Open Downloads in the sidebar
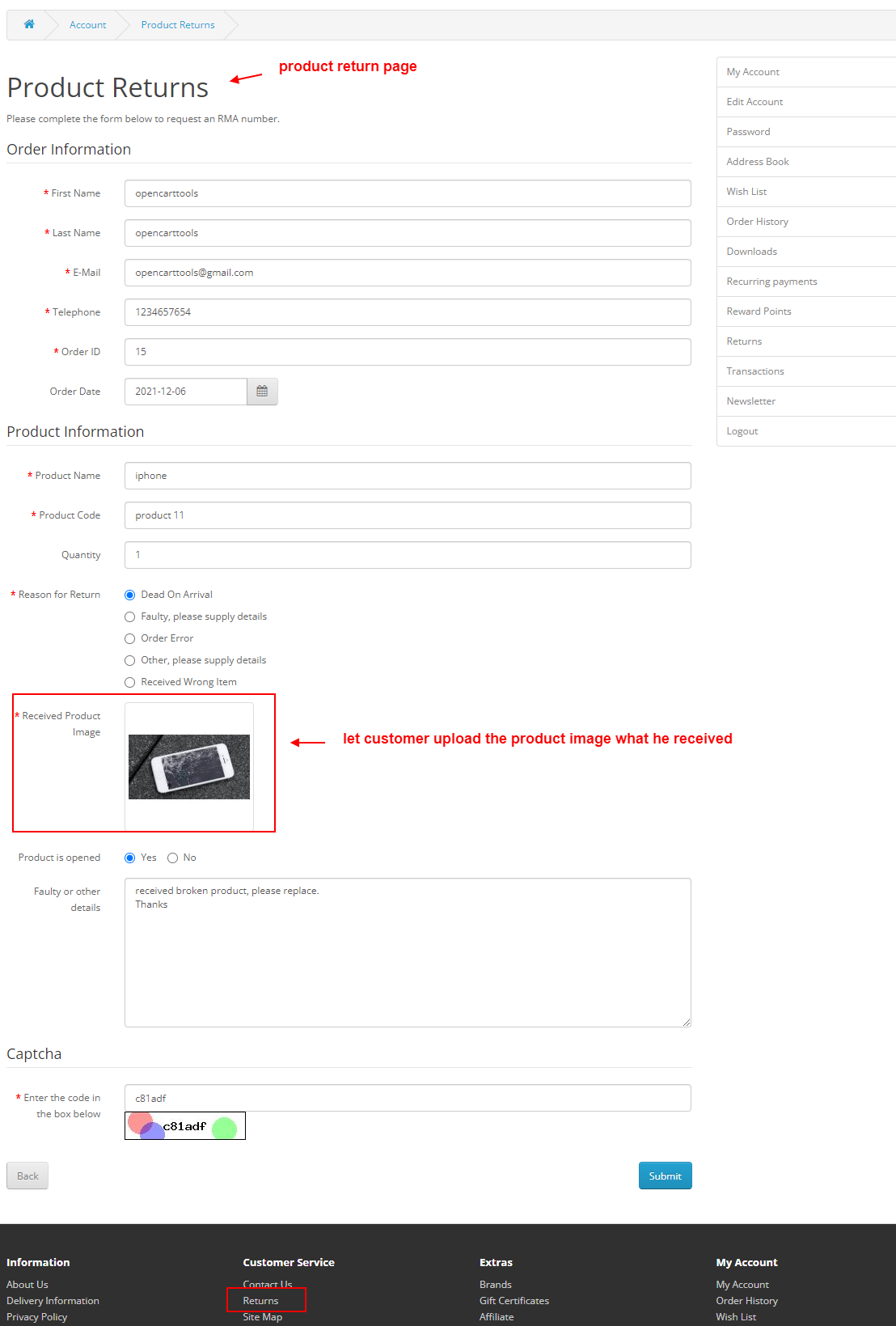 tap(806, 252)
